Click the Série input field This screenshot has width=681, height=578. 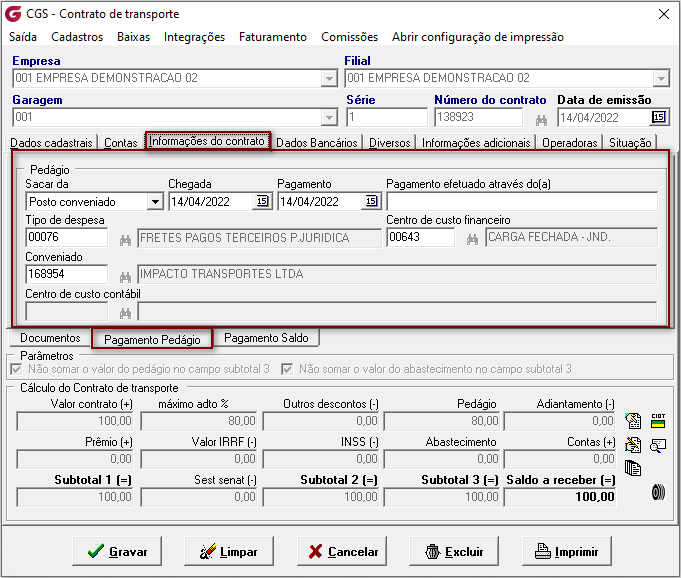[387, 117]
